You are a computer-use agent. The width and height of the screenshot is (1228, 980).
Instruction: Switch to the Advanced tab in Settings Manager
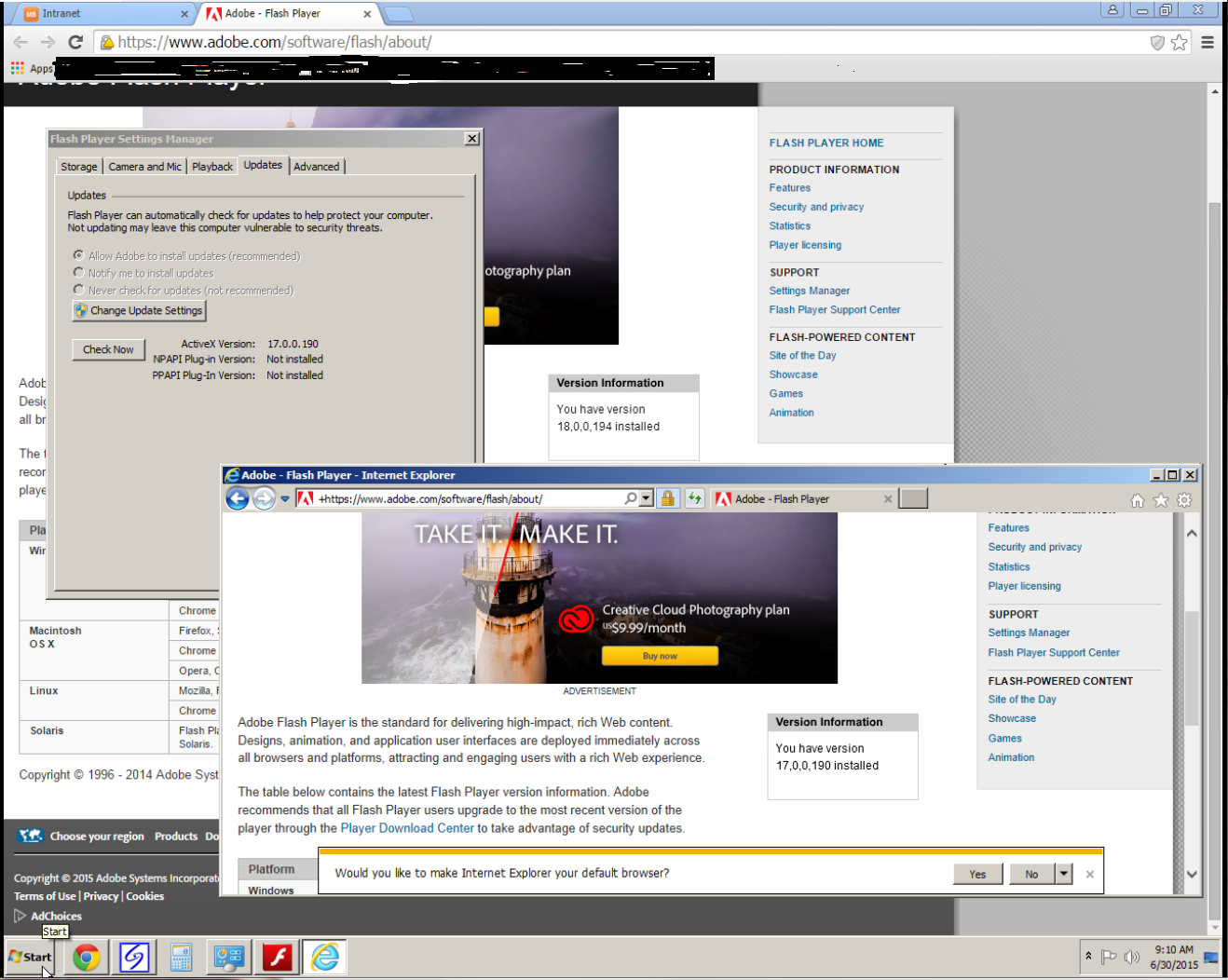317,166
